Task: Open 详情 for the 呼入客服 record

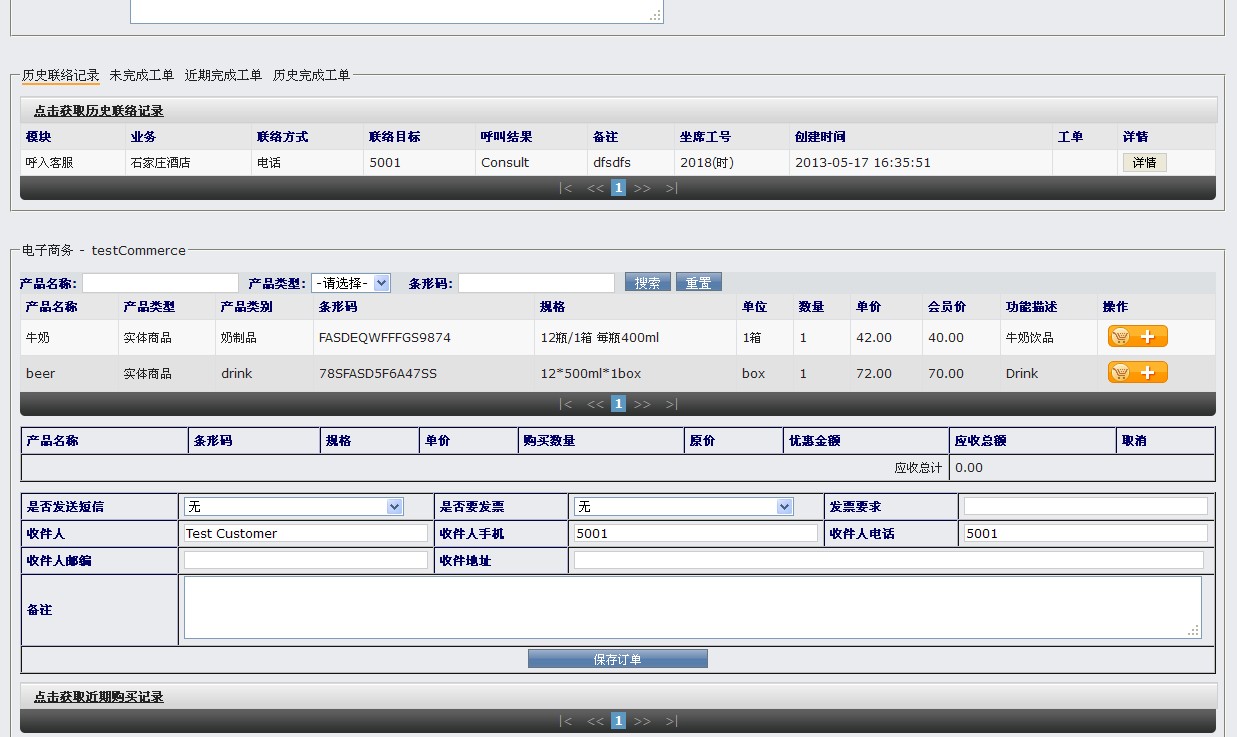Action: pyautogui.click(x=1144, y=162)
